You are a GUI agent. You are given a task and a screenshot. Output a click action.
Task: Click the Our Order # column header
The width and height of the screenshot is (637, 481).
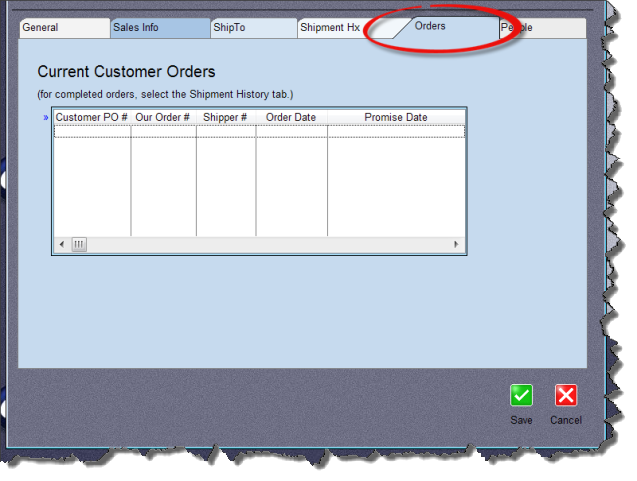[x=163, y=117]
